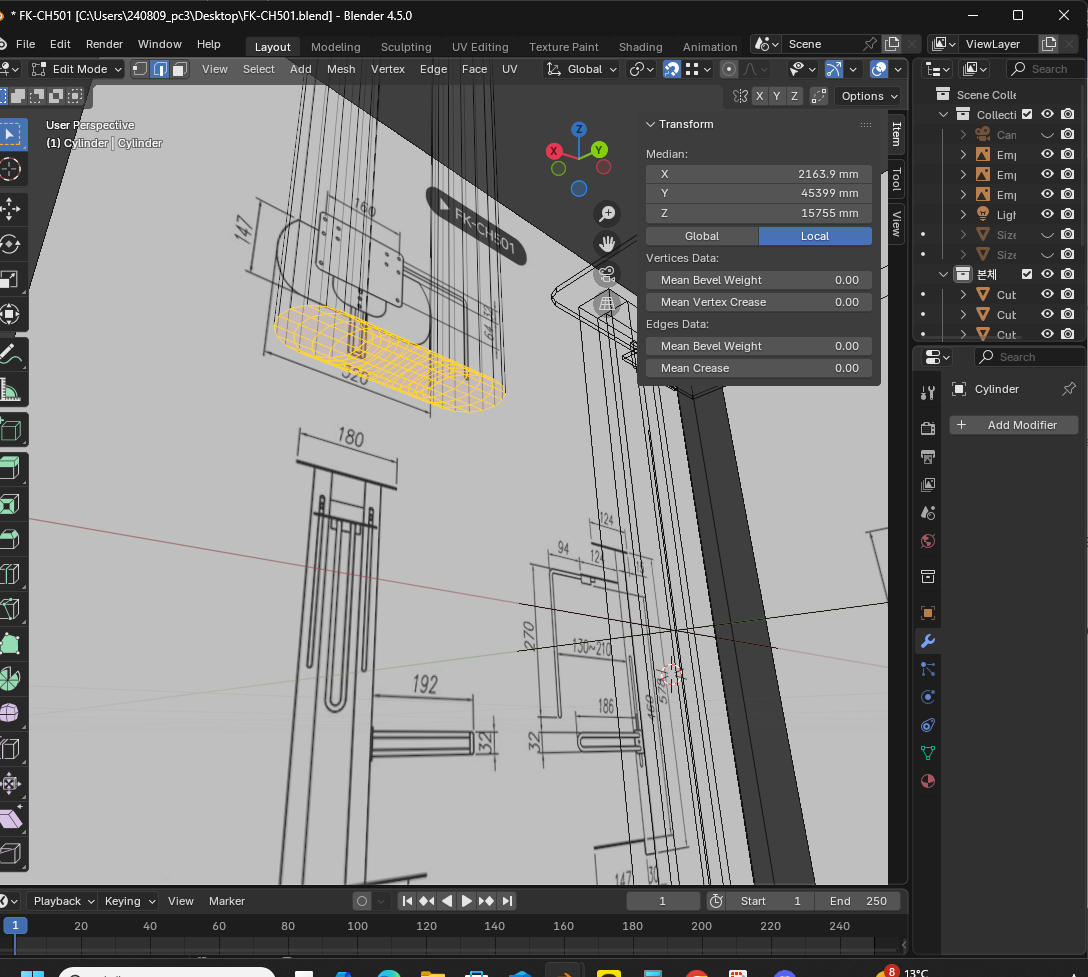Click the Add Modifier button
The width and height of the screenshot is (1088, 977).
(x=1014, y=425)
